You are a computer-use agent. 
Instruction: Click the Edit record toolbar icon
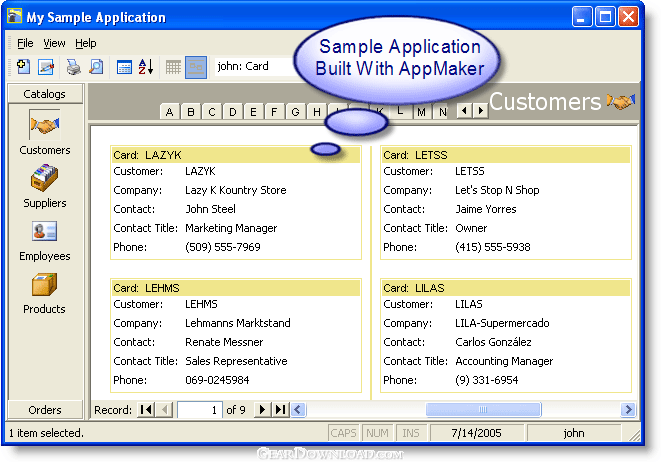[x=46, y=67]
